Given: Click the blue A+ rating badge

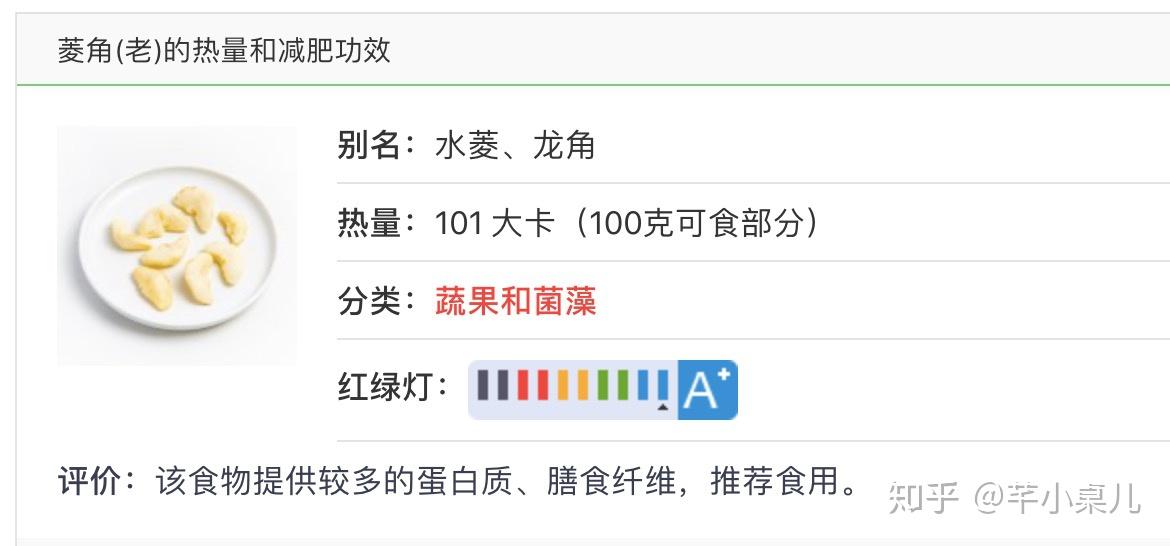Looking at the screenshot, I should pos(708,390).
